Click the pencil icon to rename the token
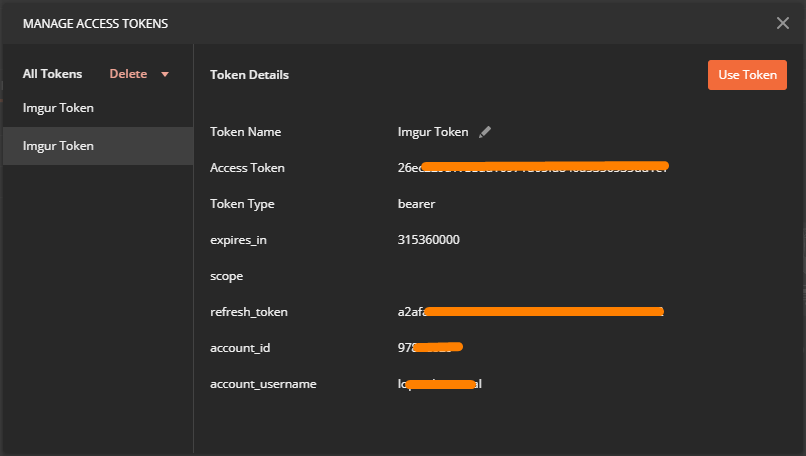The height and width of the screenshot is (456, 806). click(485, 132)
